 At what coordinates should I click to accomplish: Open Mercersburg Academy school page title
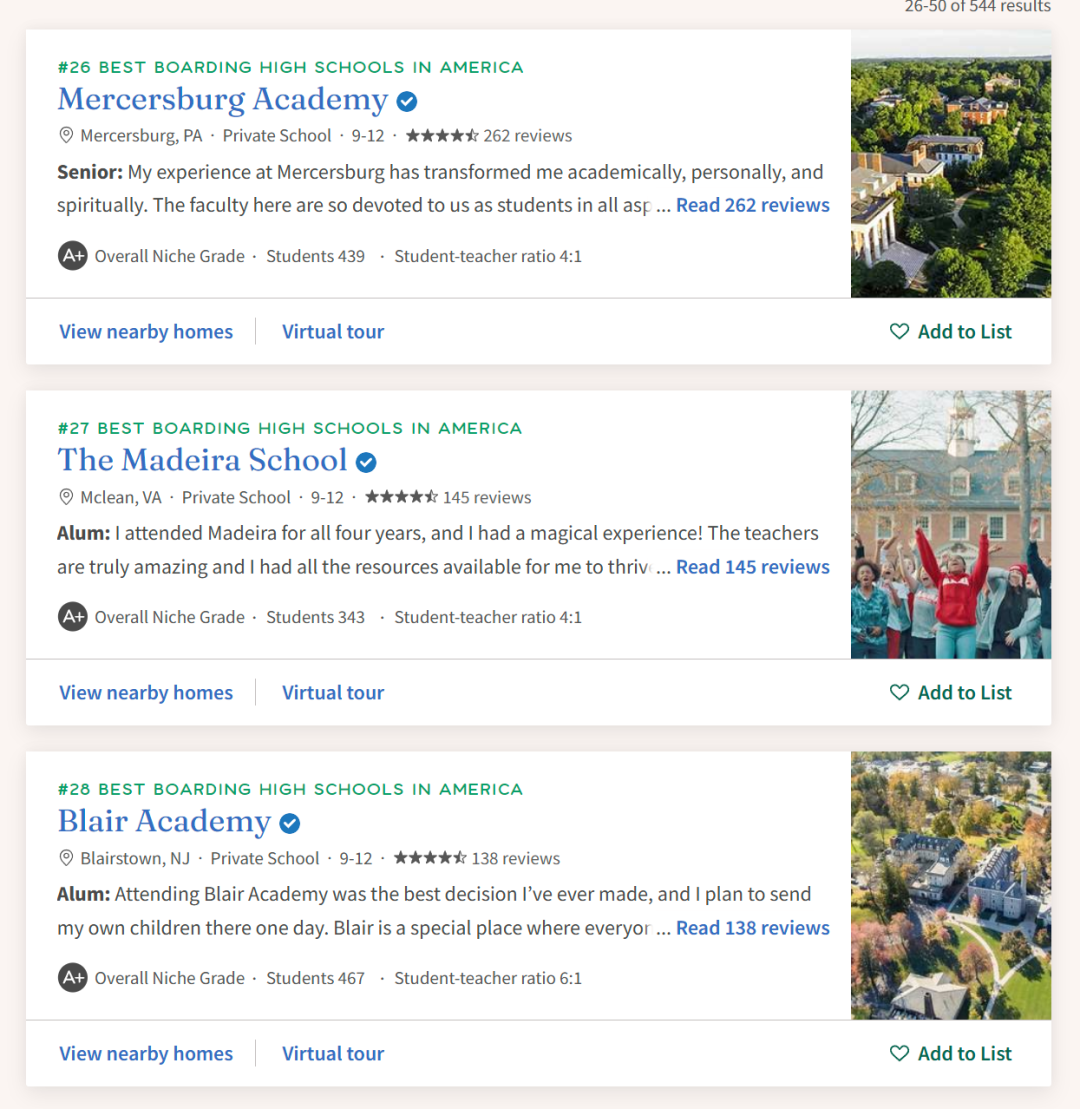(223, 99)
